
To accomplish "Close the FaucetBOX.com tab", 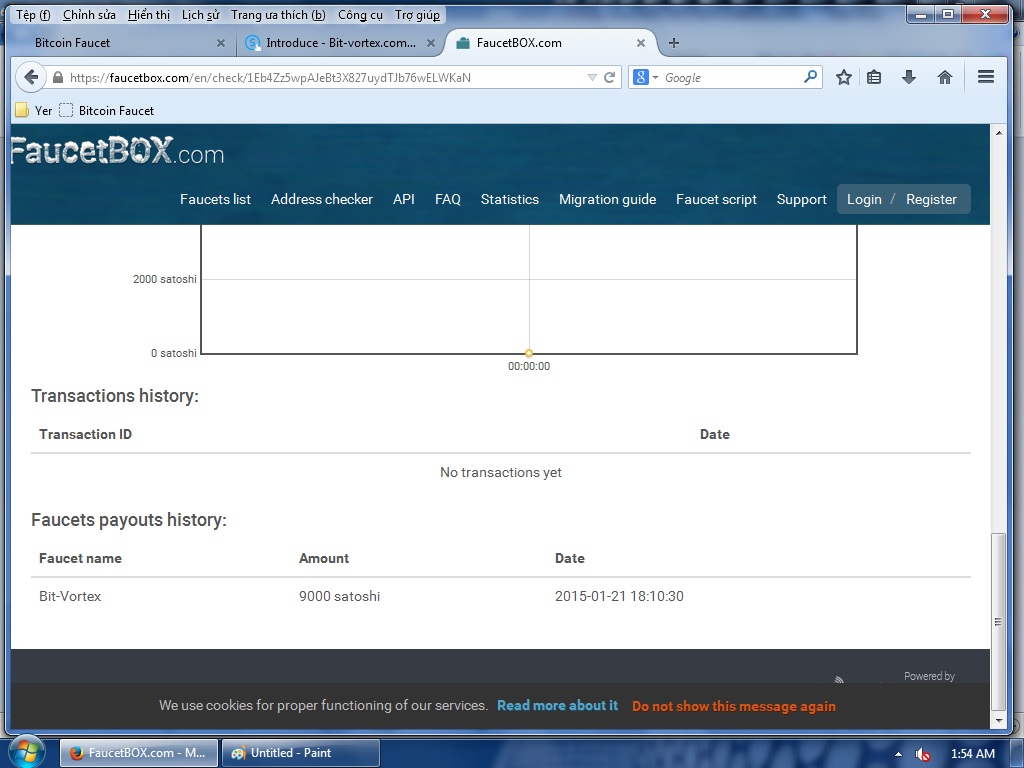I will click(x=641, y=42).
